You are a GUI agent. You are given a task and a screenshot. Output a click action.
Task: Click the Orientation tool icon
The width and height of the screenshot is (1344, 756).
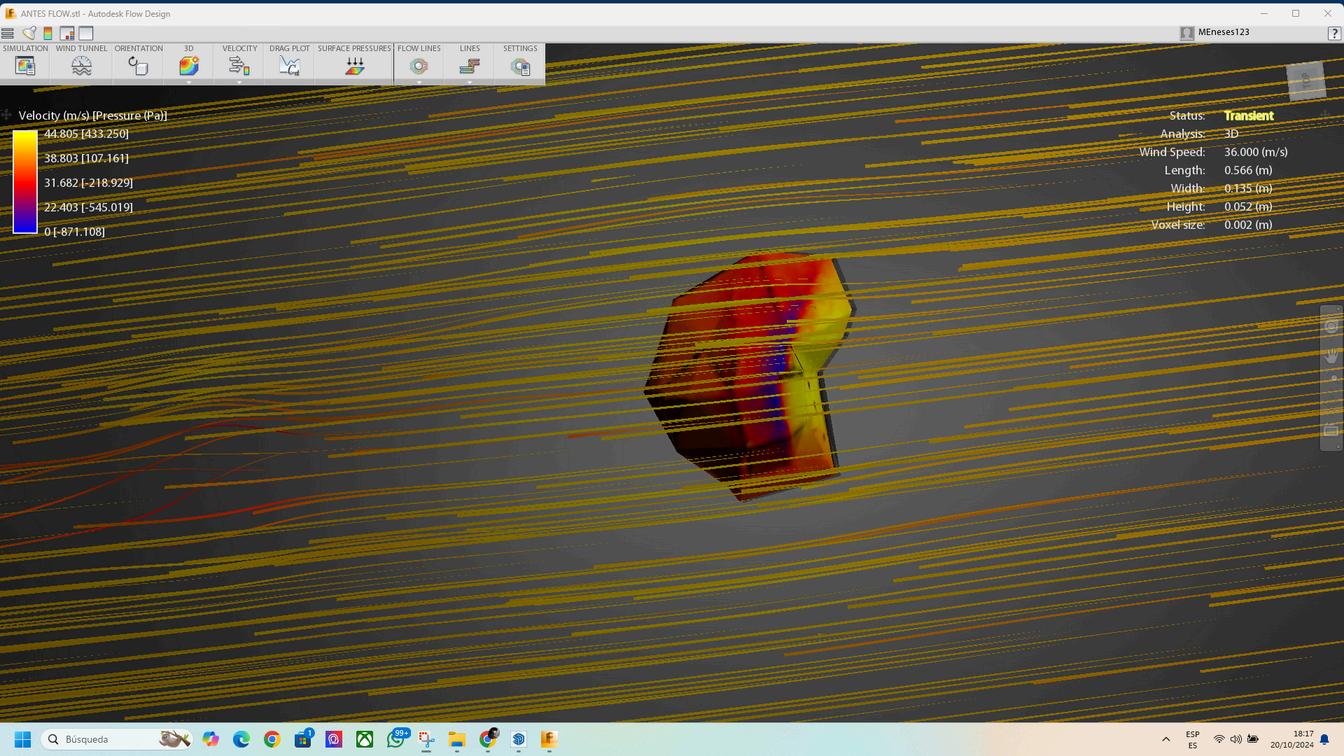point(138,66)
